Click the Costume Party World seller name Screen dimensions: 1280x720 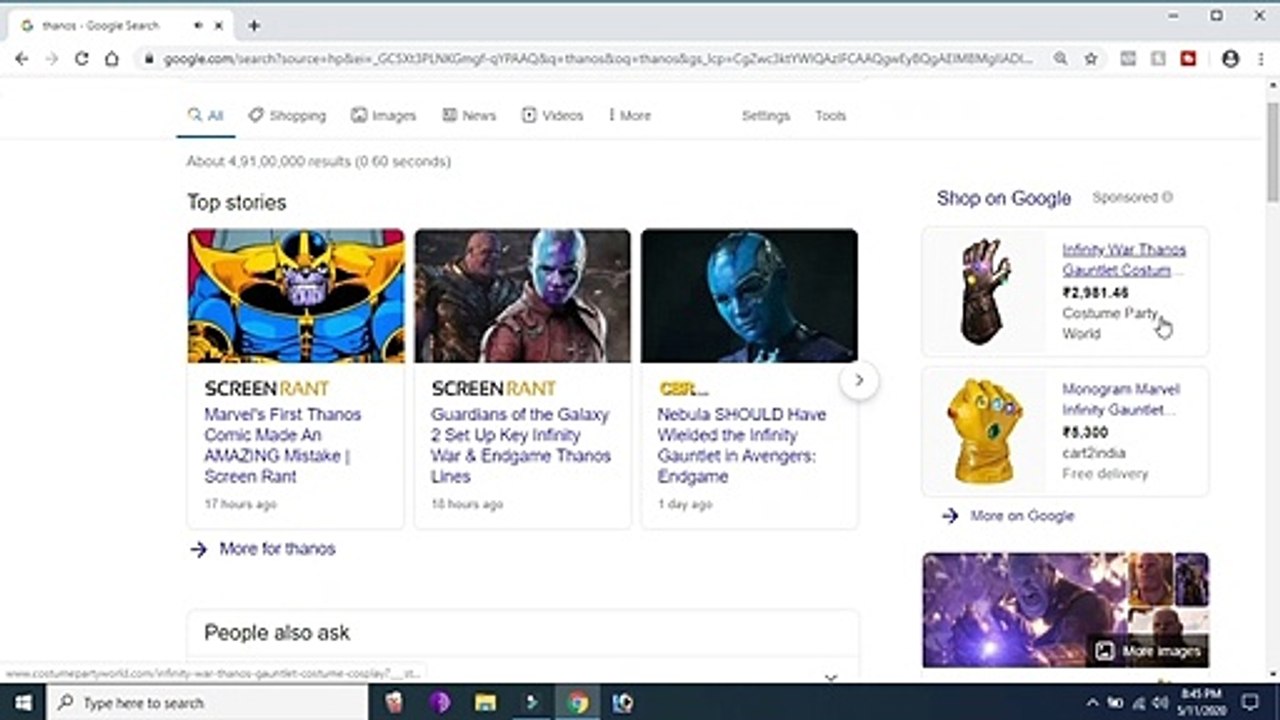point(1109,323)
